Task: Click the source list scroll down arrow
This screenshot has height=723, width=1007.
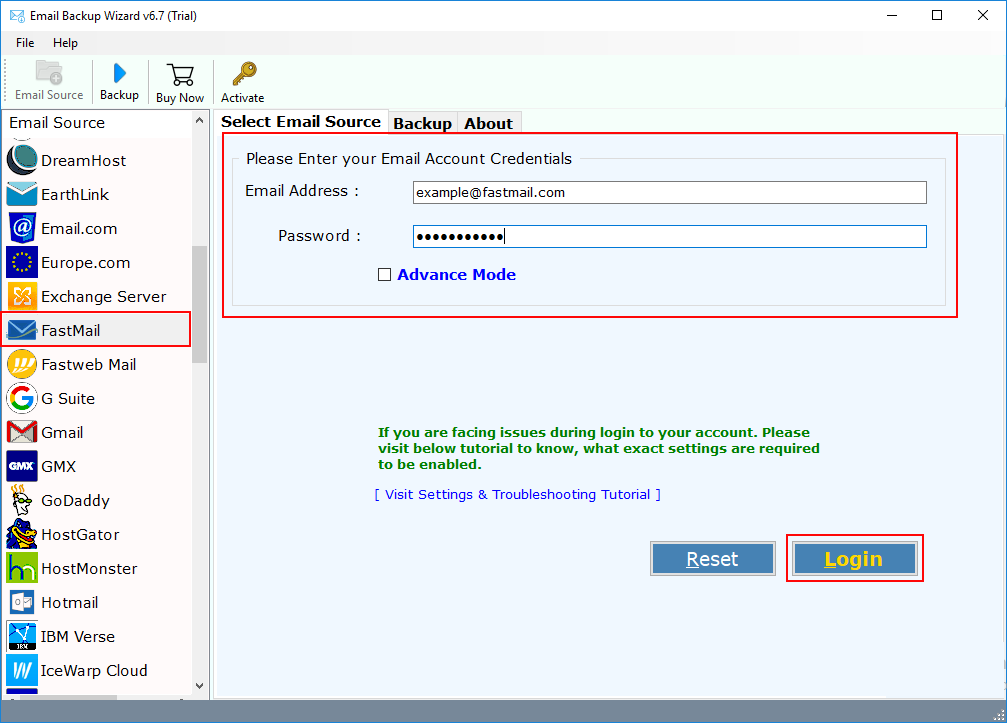Action: tap(199, 686)
